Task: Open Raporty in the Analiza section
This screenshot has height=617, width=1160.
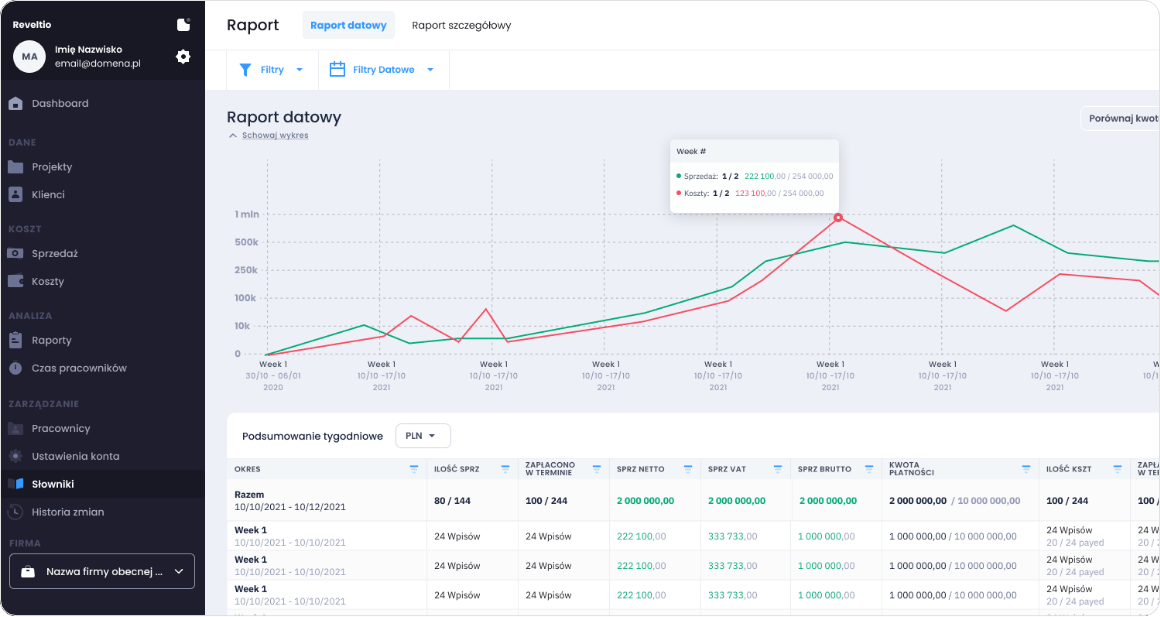Action: click(x=51, y=340)
